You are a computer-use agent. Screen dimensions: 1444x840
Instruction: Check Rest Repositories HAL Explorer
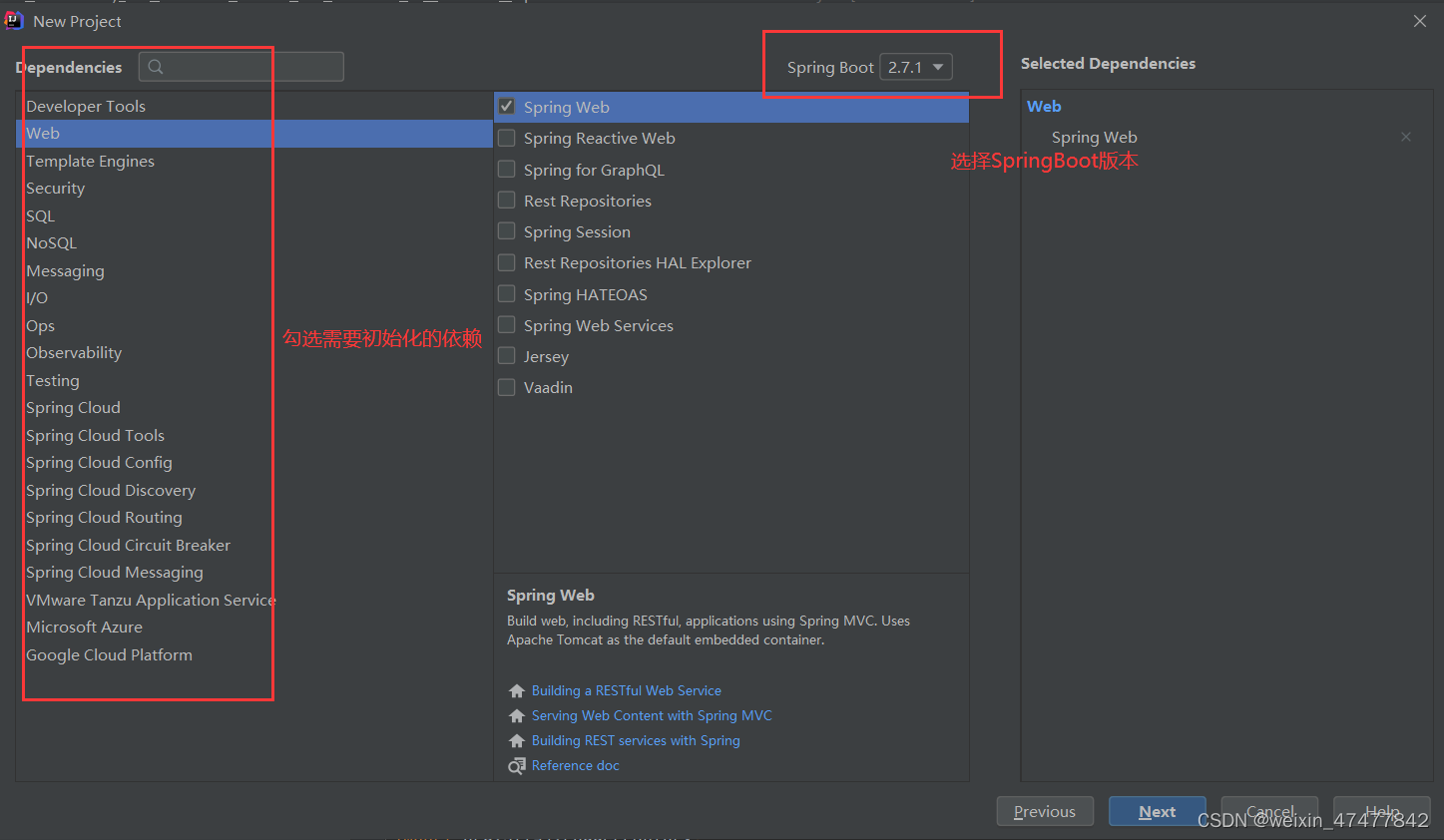point(507,262)
